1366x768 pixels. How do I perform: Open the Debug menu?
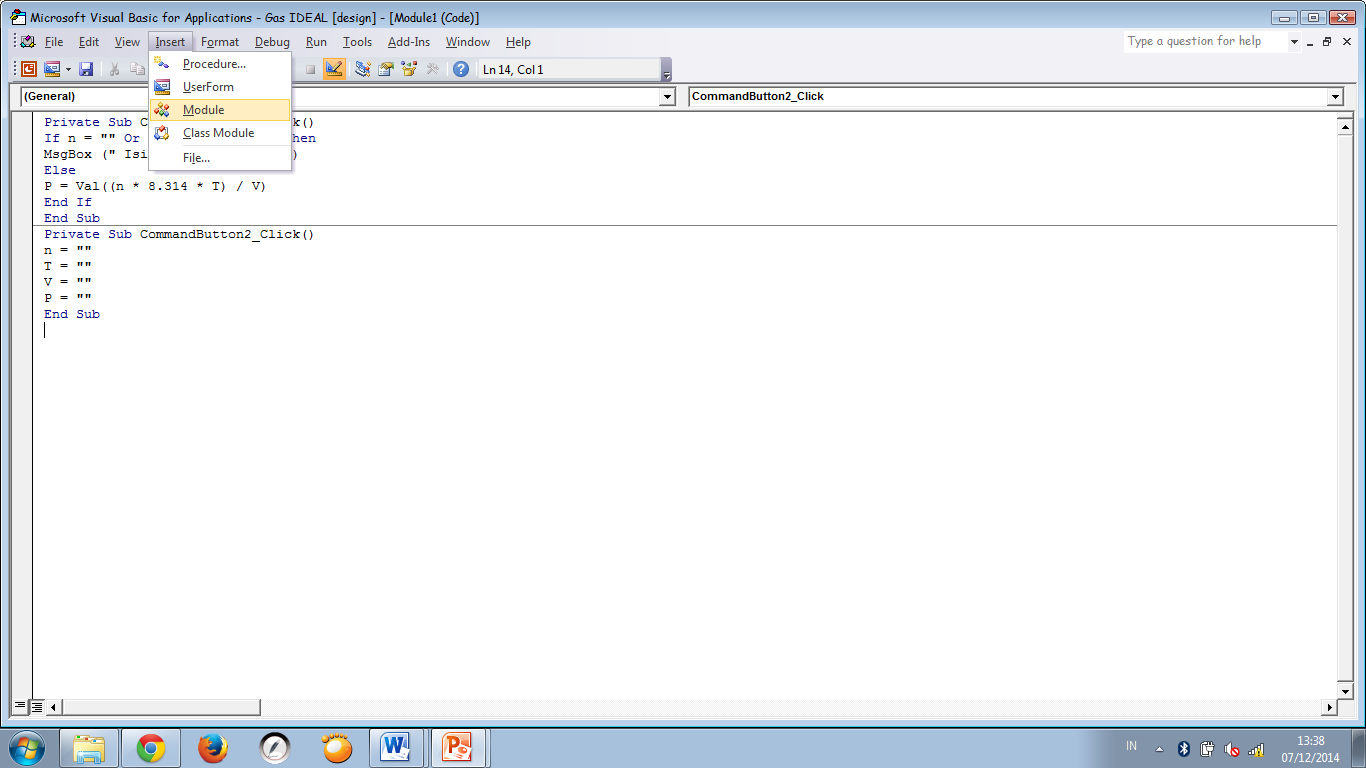coord(272,42)
